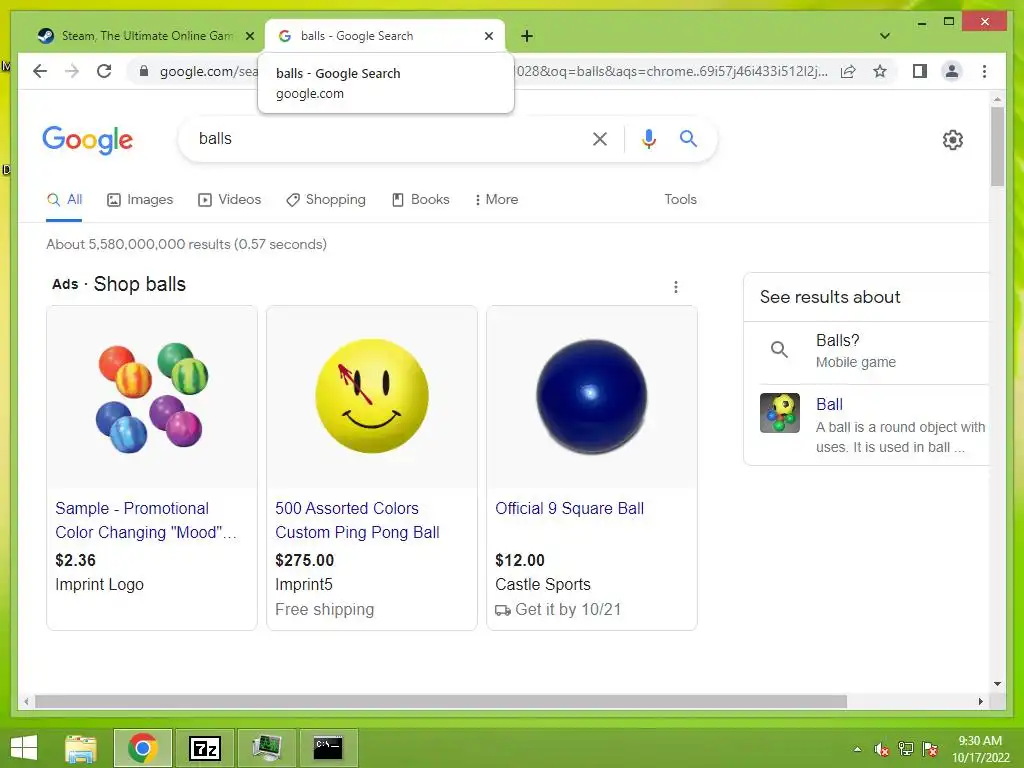The width and height of the screenshot is (1024, 768).
Task: Click the Google logo
Action: pos(88,139)
